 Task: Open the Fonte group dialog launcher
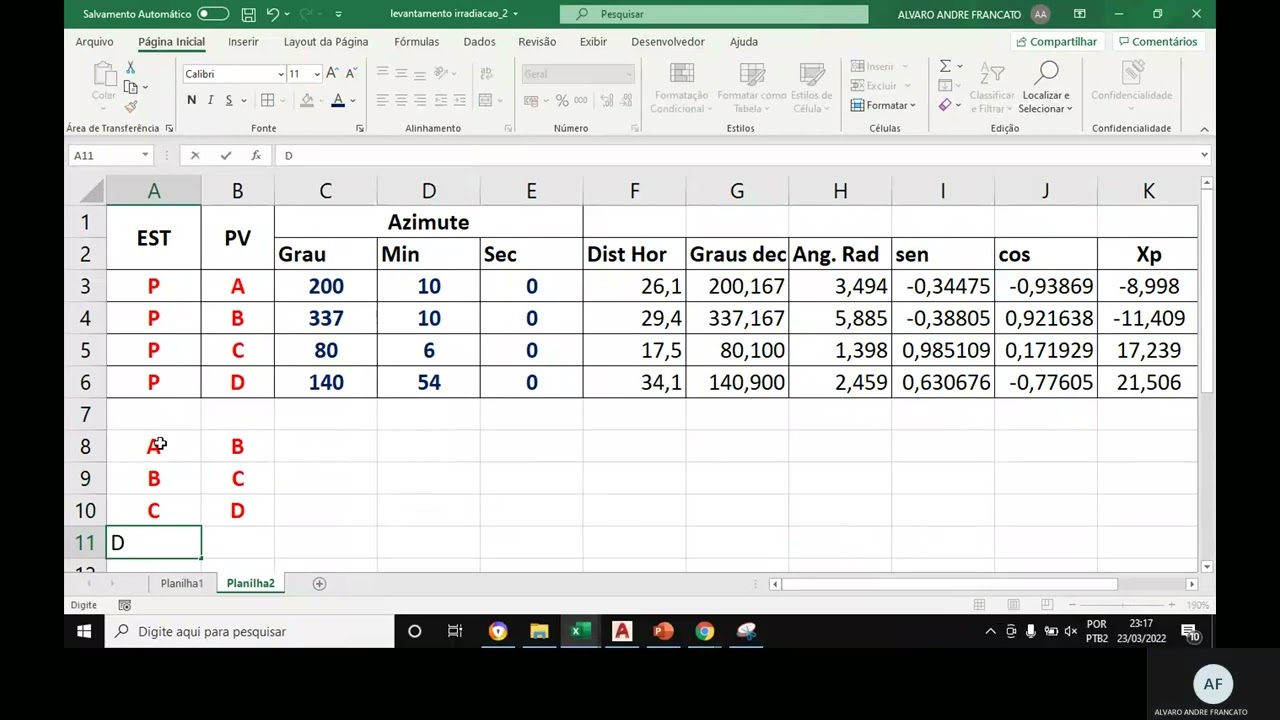click(x=360, y=129)
